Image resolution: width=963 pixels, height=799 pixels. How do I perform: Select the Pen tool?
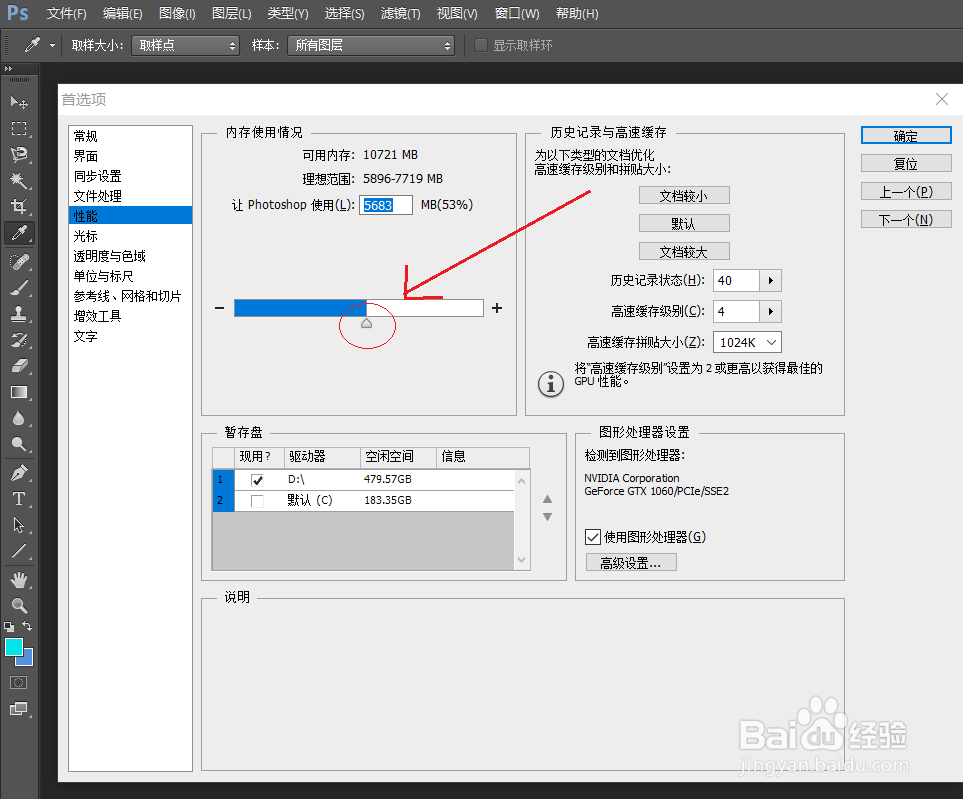(x=18, y=473)
